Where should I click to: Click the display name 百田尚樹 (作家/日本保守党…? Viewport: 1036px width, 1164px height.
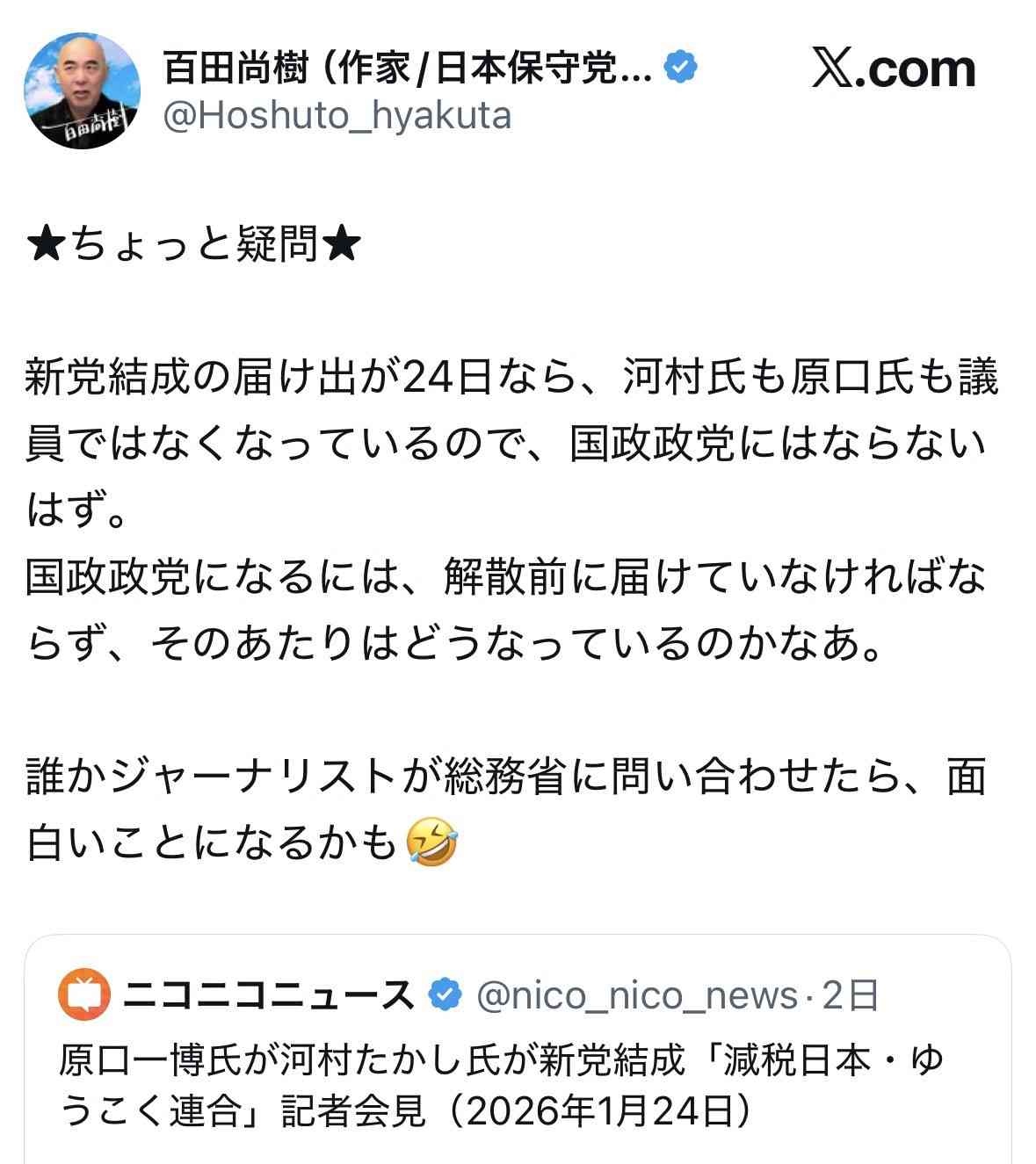click(408, 68)
